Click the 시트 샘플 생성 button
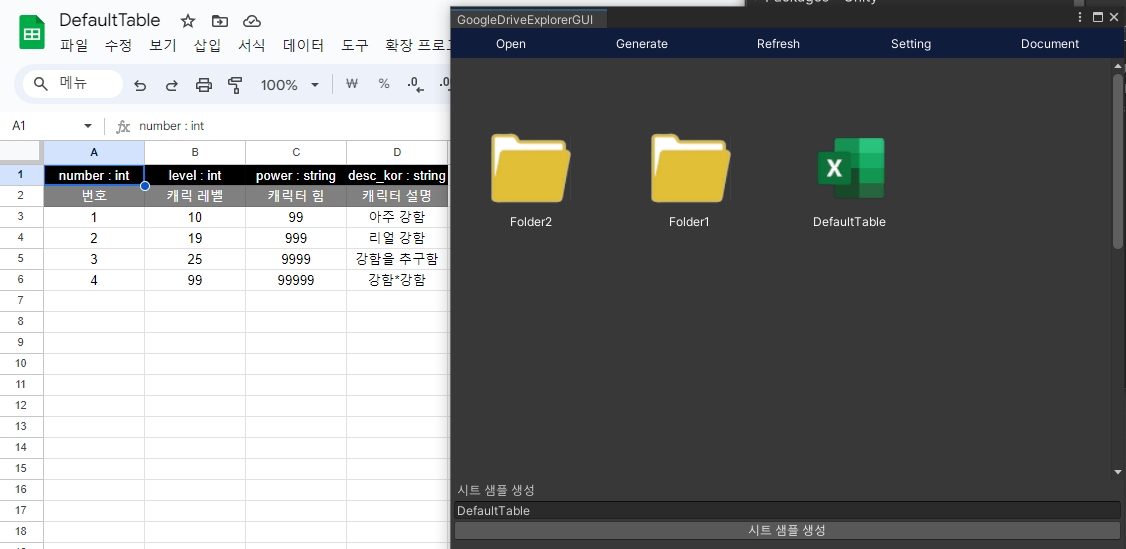 click(x=787, y=530)
